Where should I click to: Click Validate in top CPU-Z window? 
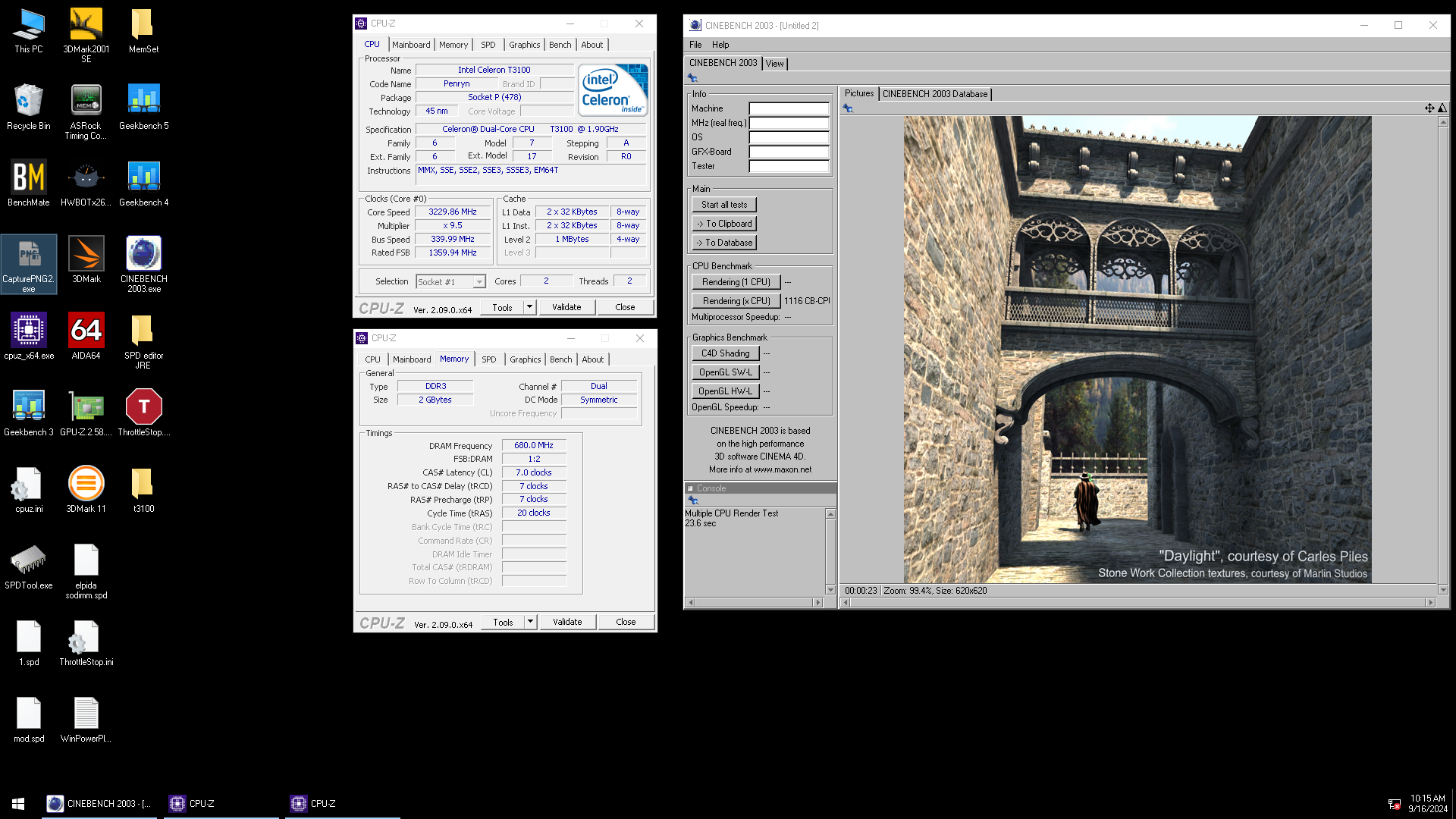[566, 307]
